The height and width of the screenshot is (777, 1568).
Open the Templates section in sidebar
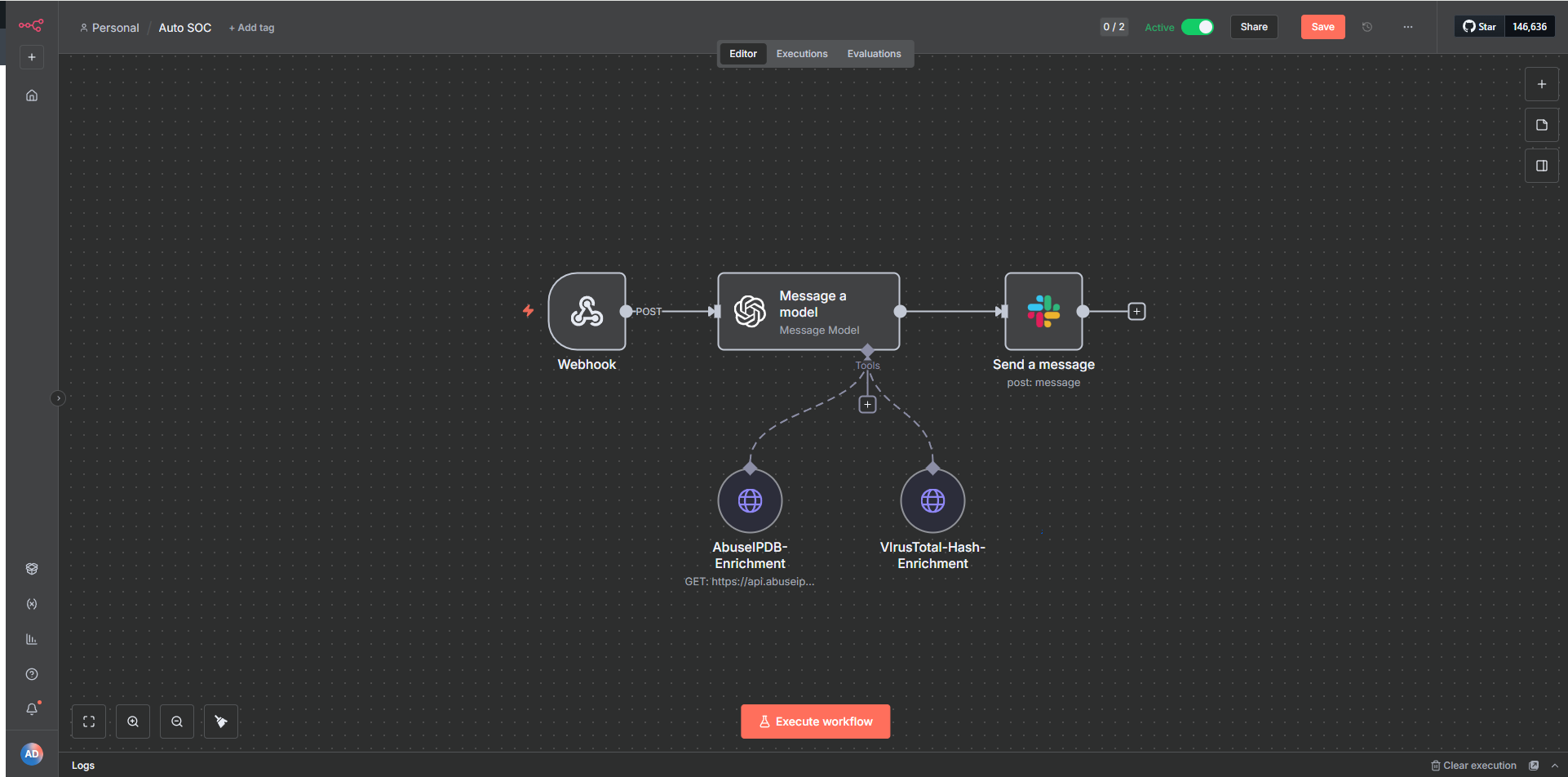[x=32, y=568]
